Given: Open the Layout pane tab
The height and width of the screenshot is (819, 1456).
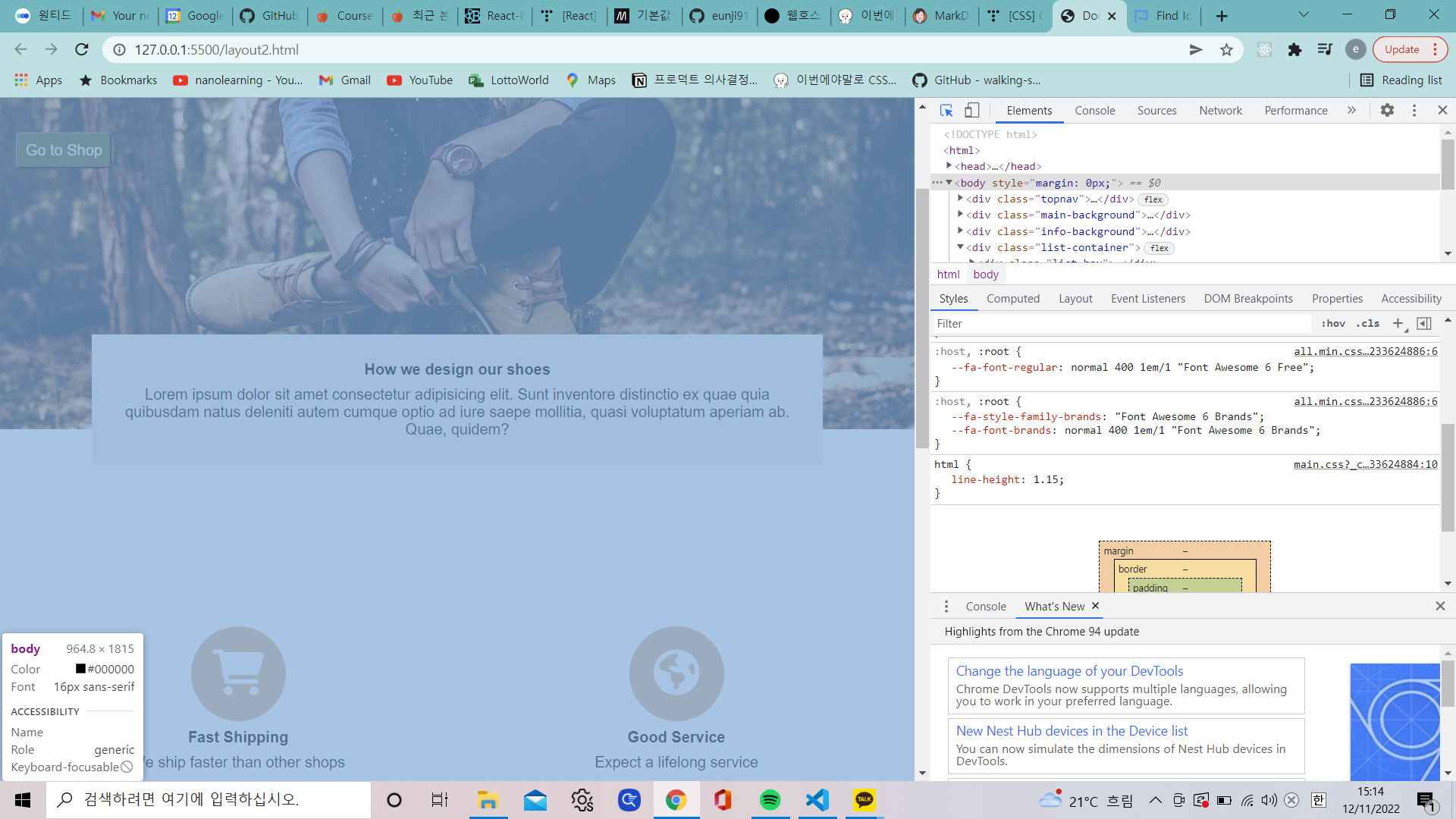Looking at the screenshot, I should 1075,299.
